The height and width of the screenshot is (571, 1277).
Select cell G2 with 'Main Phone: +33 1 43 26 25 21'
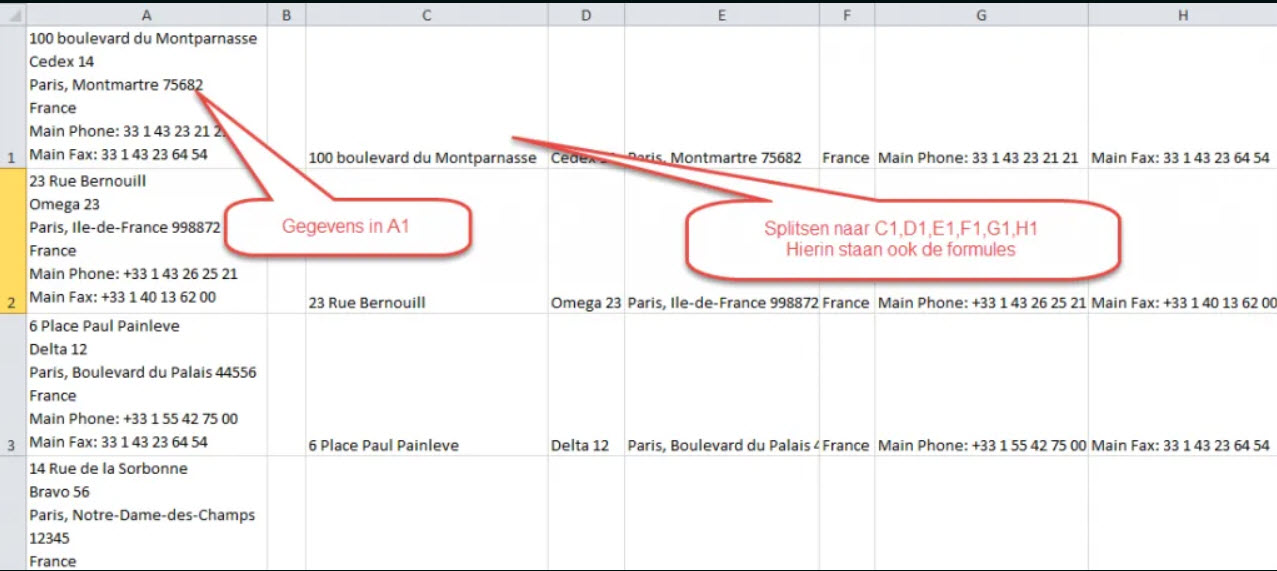tap(981, 241)
